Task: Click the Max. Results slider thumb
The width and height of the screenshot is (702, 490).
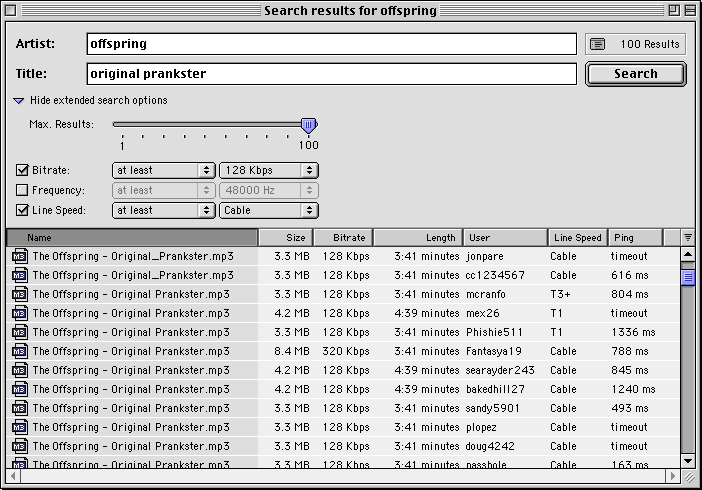Action: coord(309,125)
